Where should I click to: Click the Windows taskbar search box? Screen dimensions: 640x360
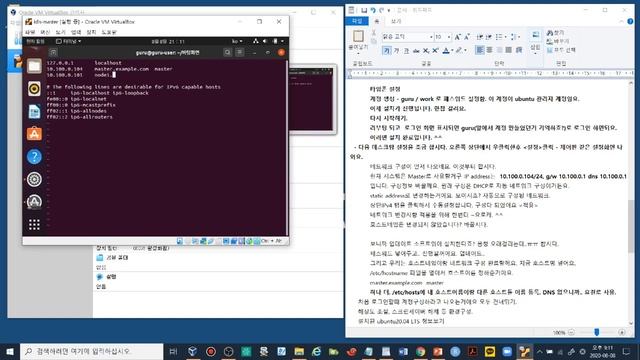tap(91, 351)
